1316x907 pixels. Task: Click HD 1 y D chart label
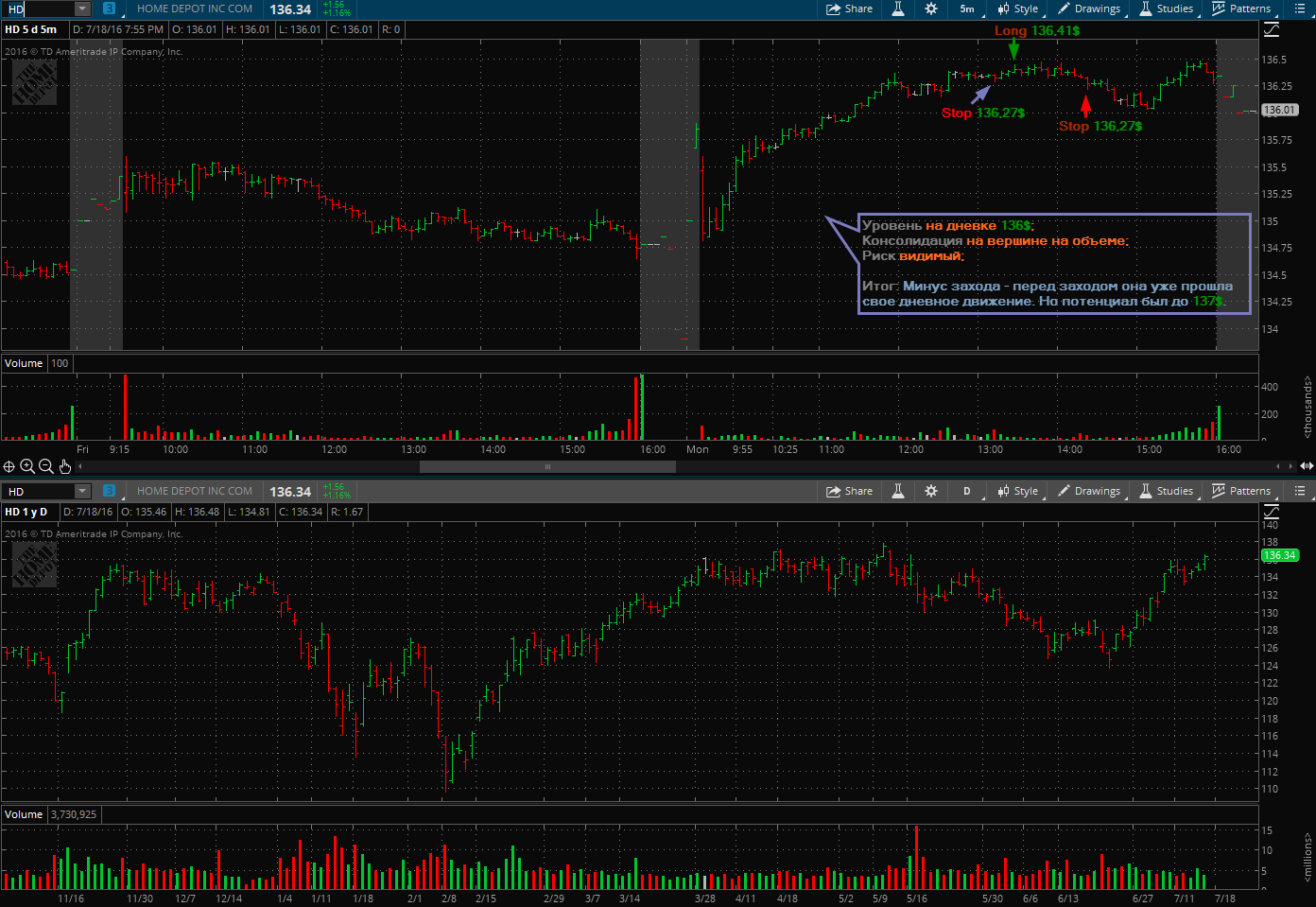(x=26, y=512)
